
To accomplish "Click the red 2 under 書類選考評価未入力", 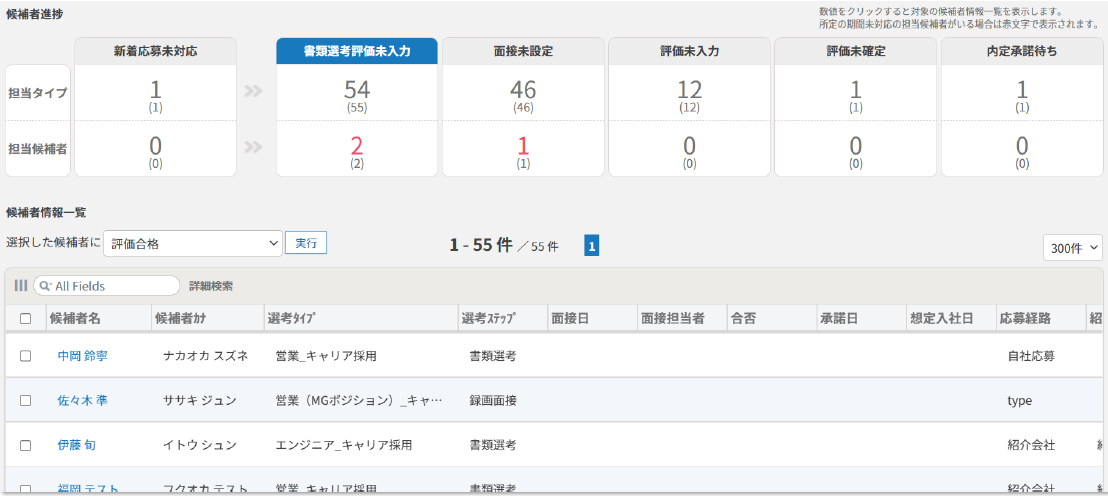I will point(357,145).
